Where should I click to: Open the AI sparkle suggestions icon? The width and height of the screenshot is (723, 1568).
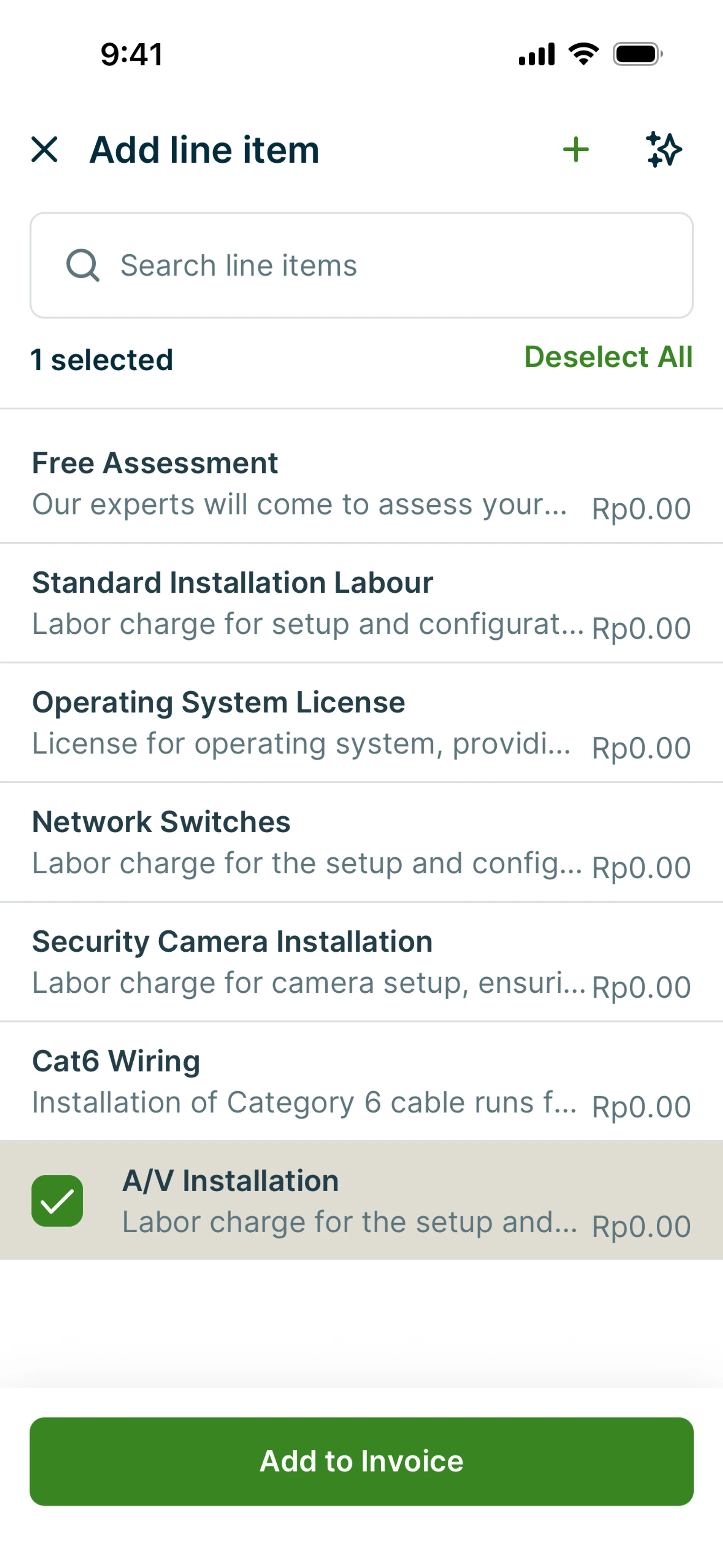point(664,150)
